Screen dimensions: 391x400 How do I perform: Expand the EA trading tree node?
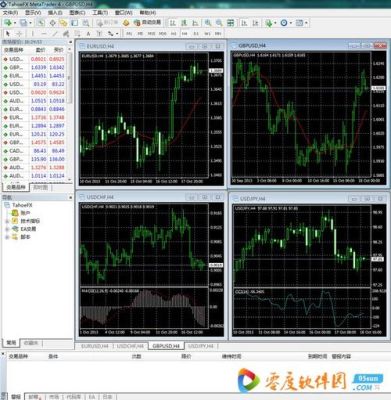(7, 229)
